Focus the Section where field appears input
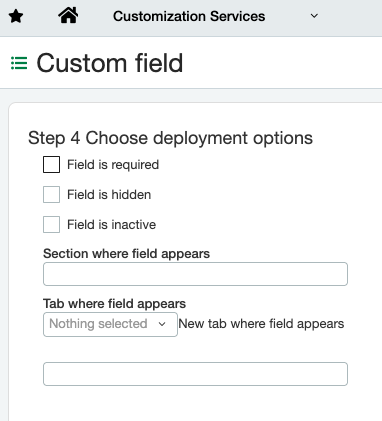The height and width of the screenshot is (421, 382). click(195, 274)
